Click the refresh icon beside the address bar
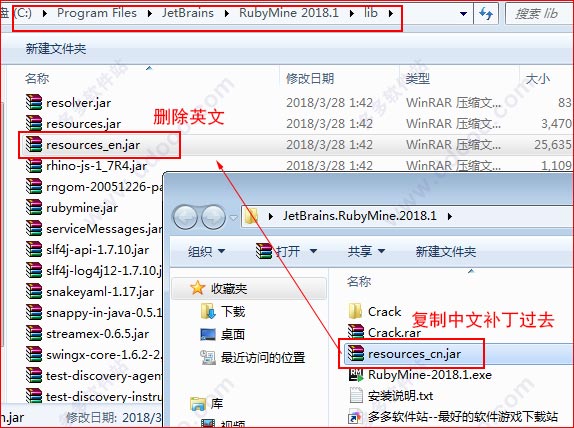Viewport: 574px width, 428px height. tap(486, 14)
